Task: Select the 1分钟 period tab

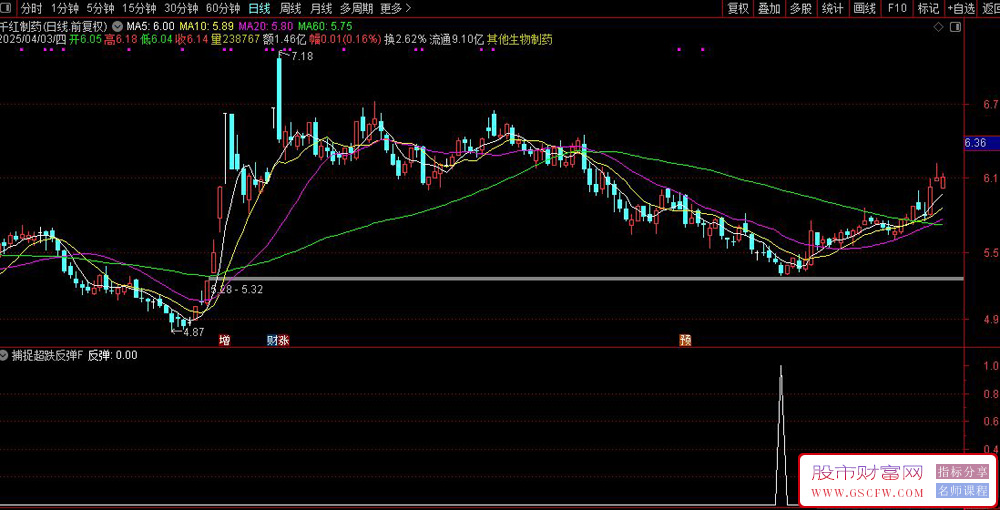Action: point(65,8)
